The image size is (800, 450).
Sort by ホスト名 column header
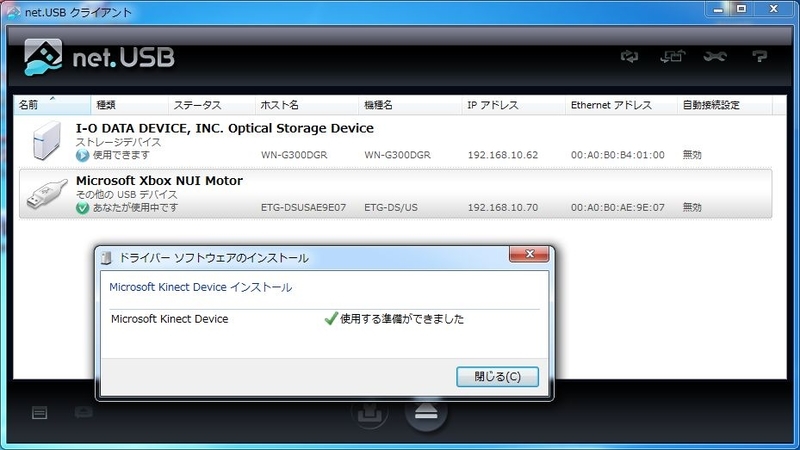pyautogui.click(x=307, y=105)
